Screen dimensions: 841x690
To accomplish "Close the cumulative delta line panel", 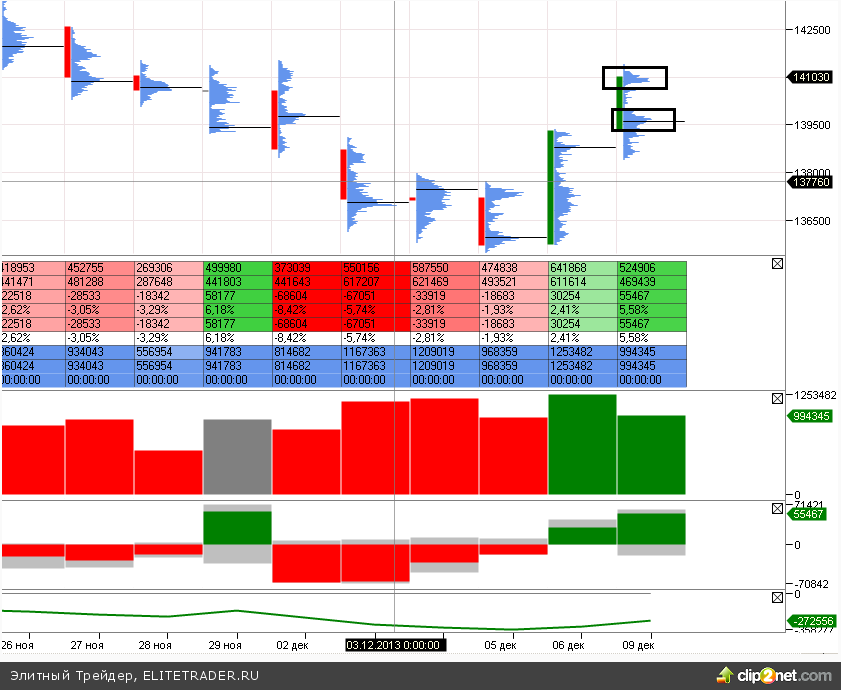I will tap(777, 598).
